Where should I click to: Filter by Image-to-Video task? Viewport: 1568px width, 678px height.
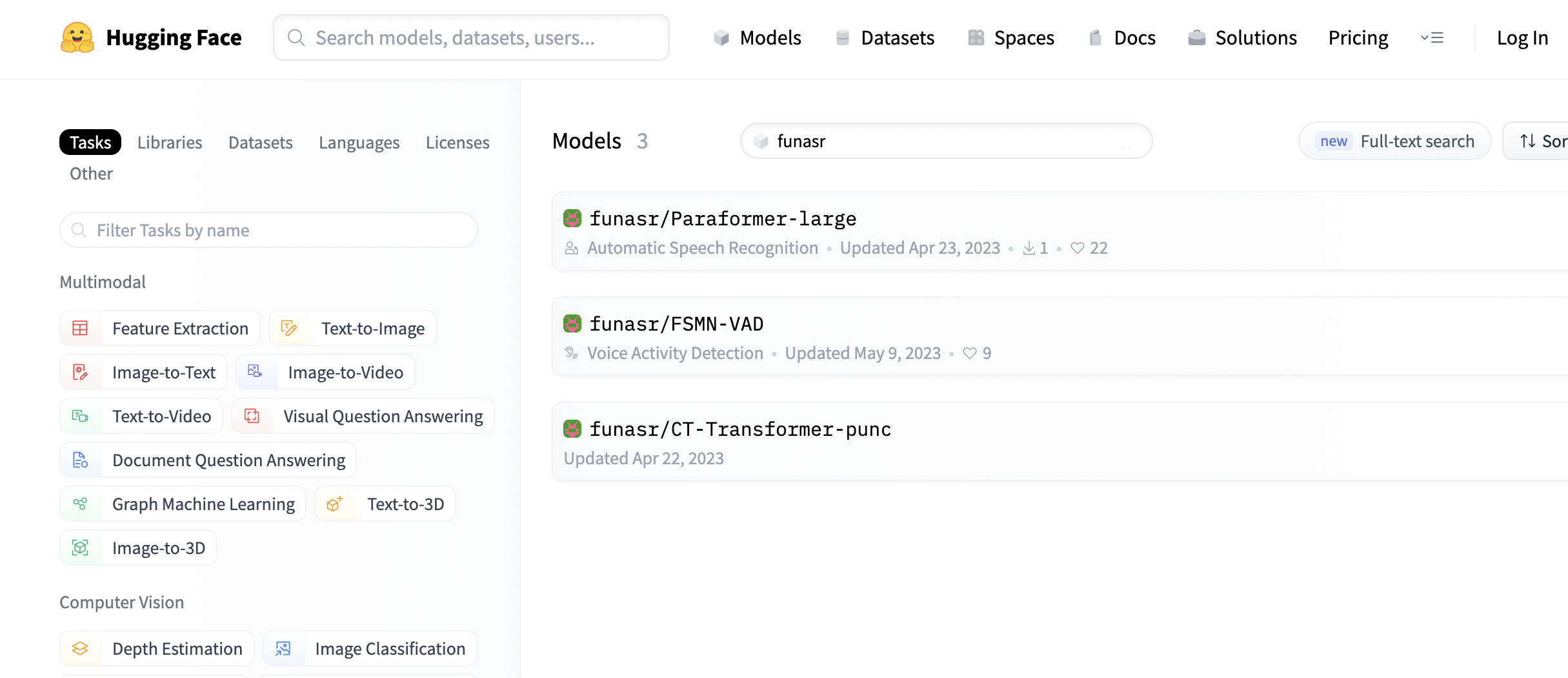click(x=325, y=372)
